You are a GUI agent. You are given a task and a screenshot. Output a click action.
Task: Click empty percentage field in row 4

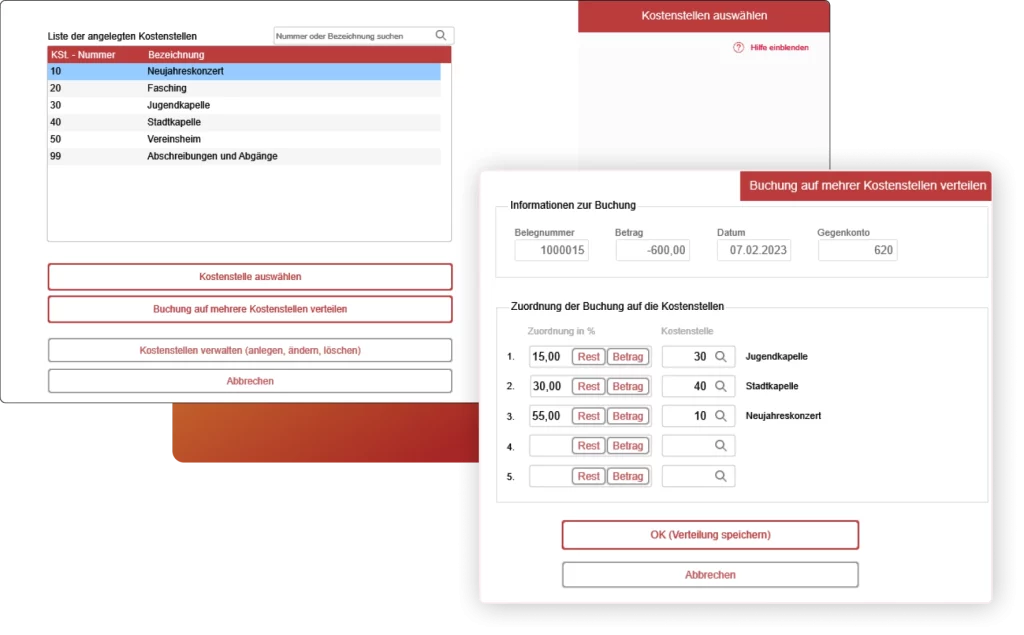point(550,446)
